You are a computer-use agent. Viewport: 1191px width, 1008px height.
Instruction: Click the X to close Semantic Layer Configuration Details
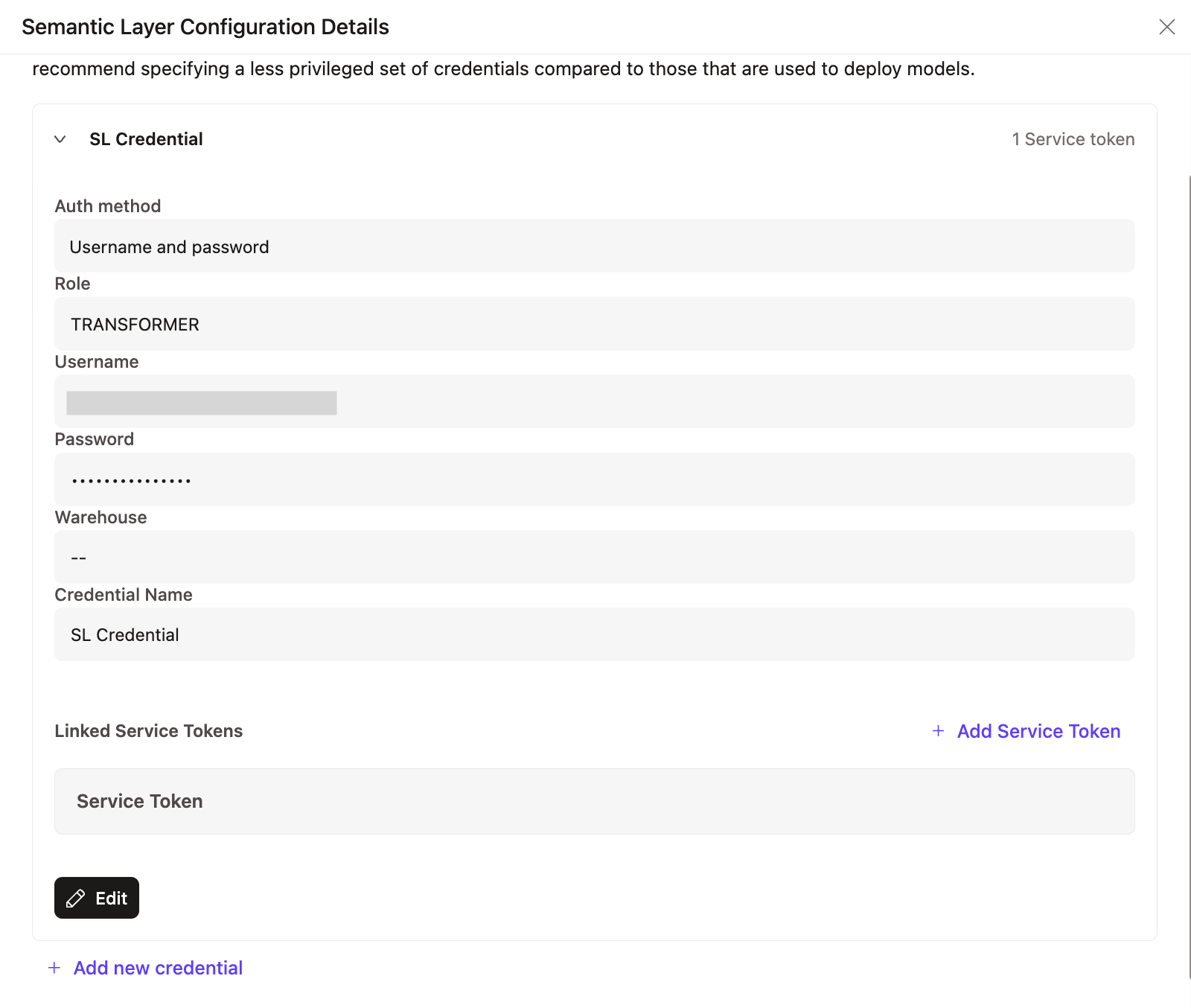pyautogui.click(x=1167, y=27)
